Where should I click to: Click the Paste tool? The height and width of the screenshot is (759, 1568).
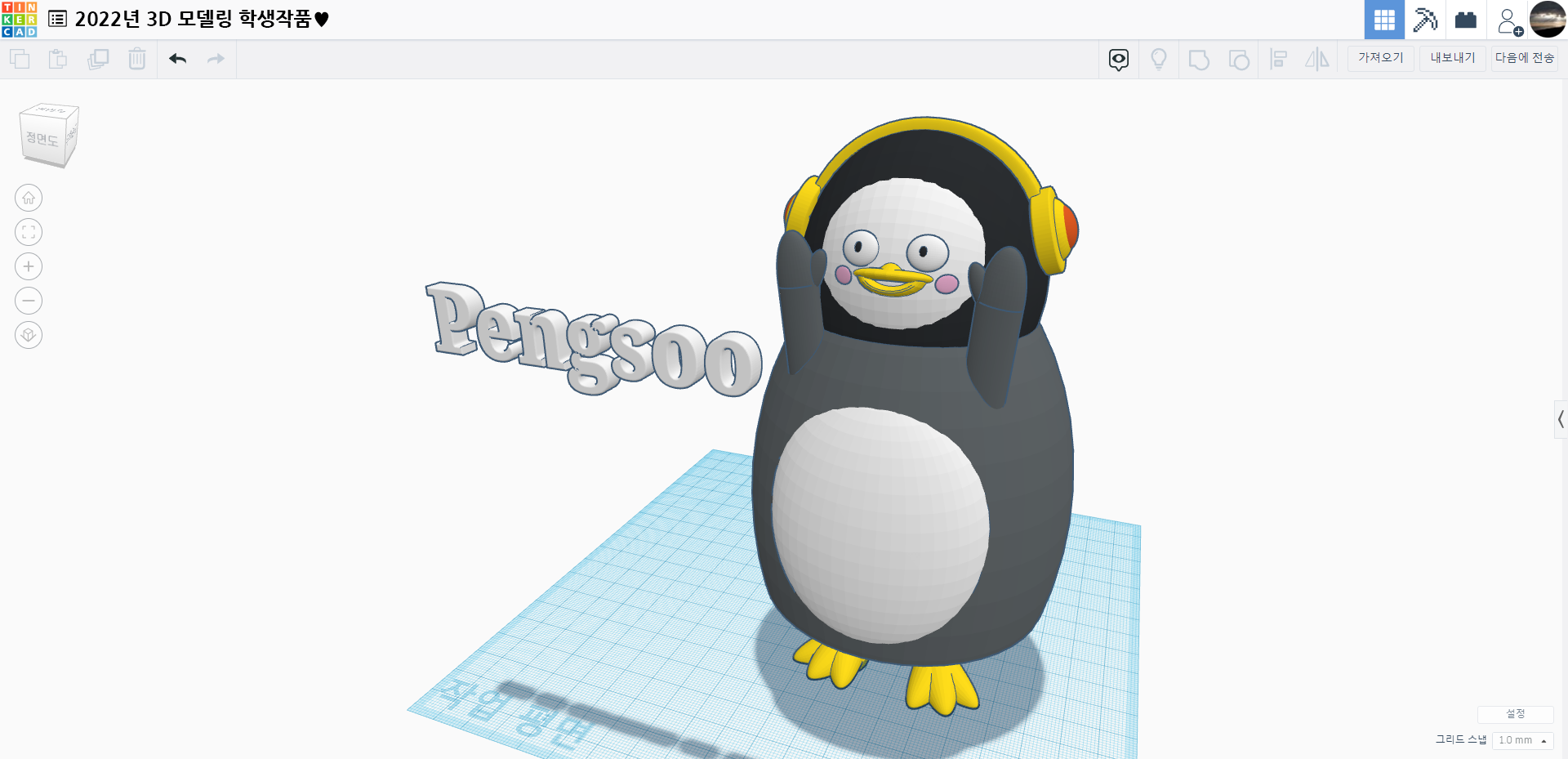coord(58,59)
